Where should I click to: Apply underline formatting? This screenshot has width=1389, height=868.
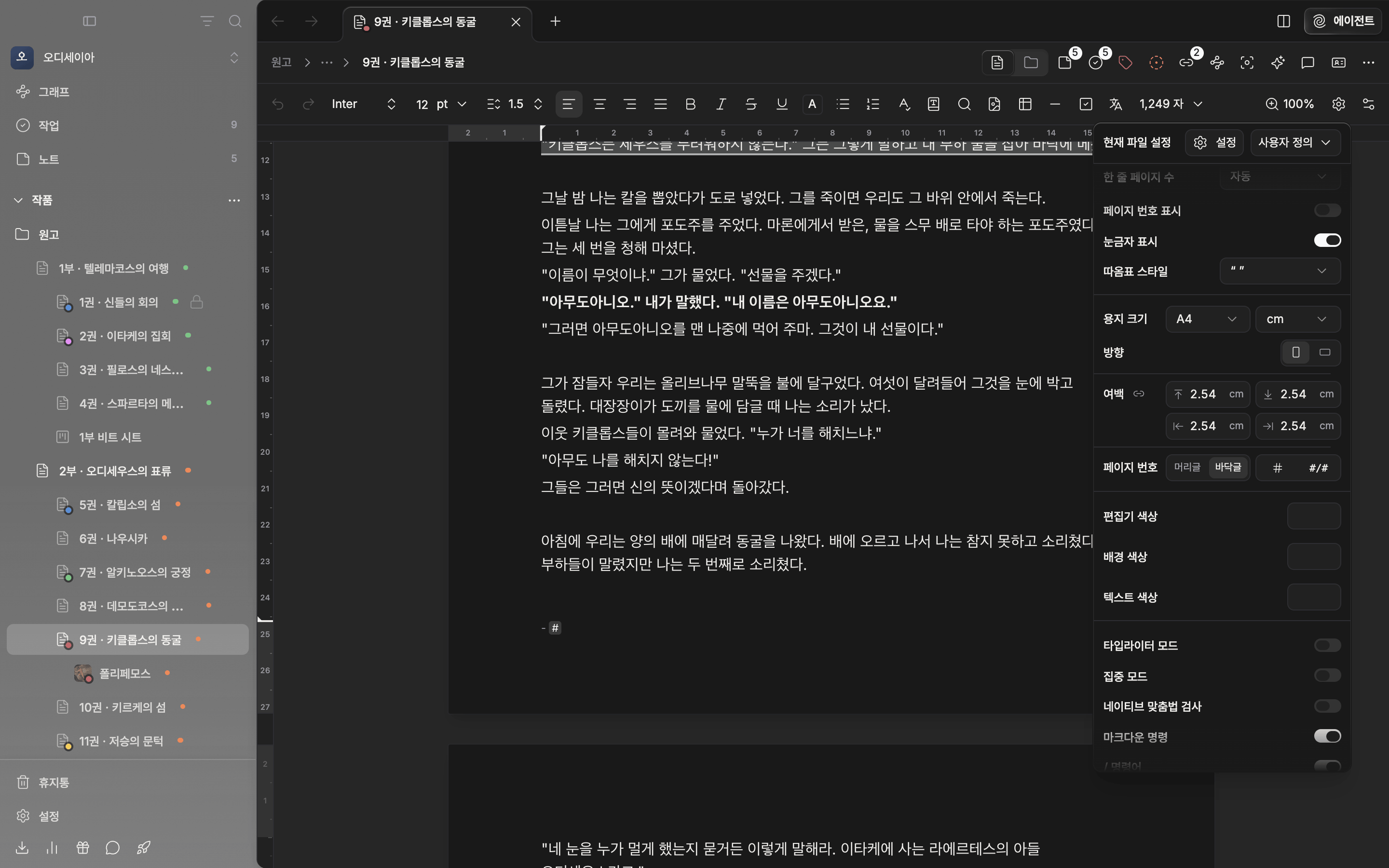781,104
